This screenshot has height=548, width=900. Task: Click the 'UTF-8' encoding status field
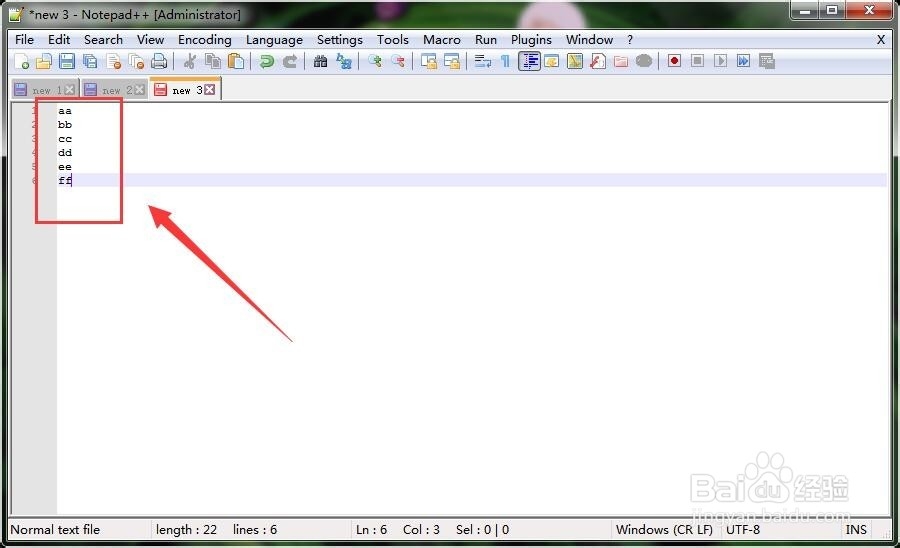coord(743,530)
